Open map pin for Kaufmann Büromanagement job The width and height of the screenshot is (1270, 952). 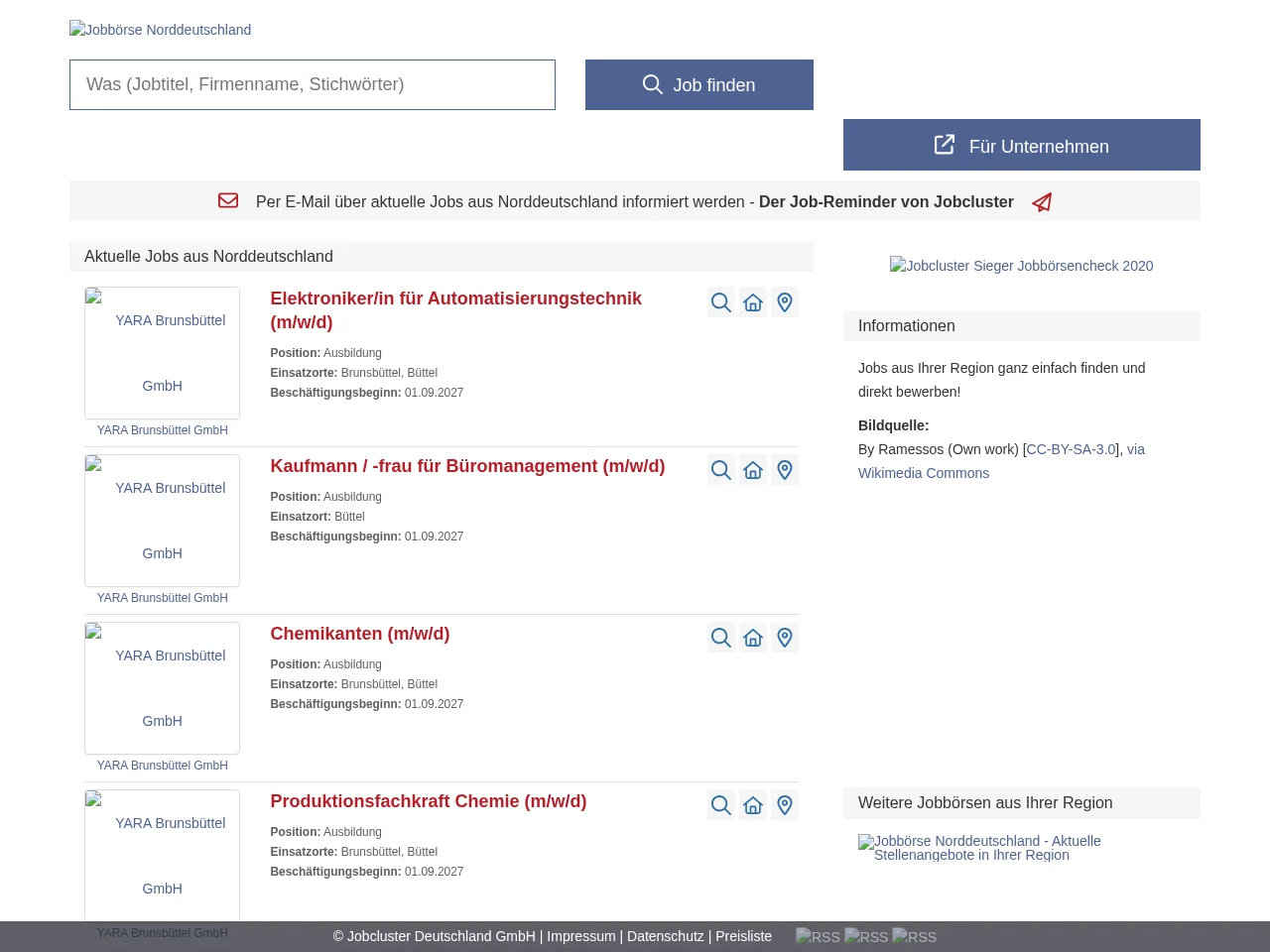[785, 470]
